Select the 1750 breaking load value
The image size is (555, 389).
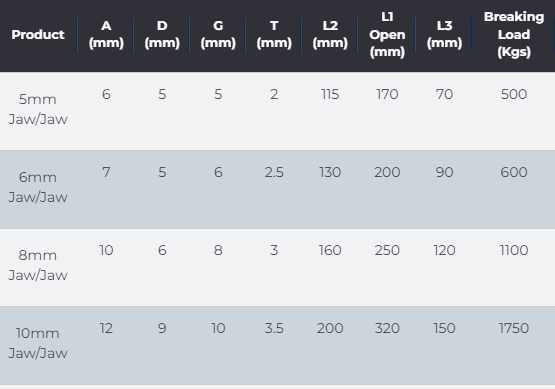[514, 328]
